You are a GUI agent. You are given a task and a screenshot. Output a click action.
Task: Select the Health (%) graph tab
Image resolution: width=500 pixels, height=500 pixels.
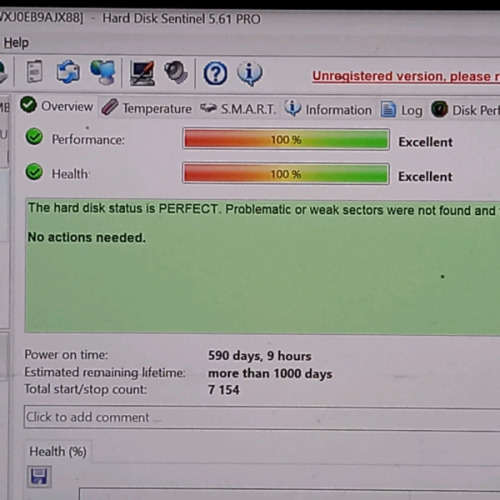point(58,452)
